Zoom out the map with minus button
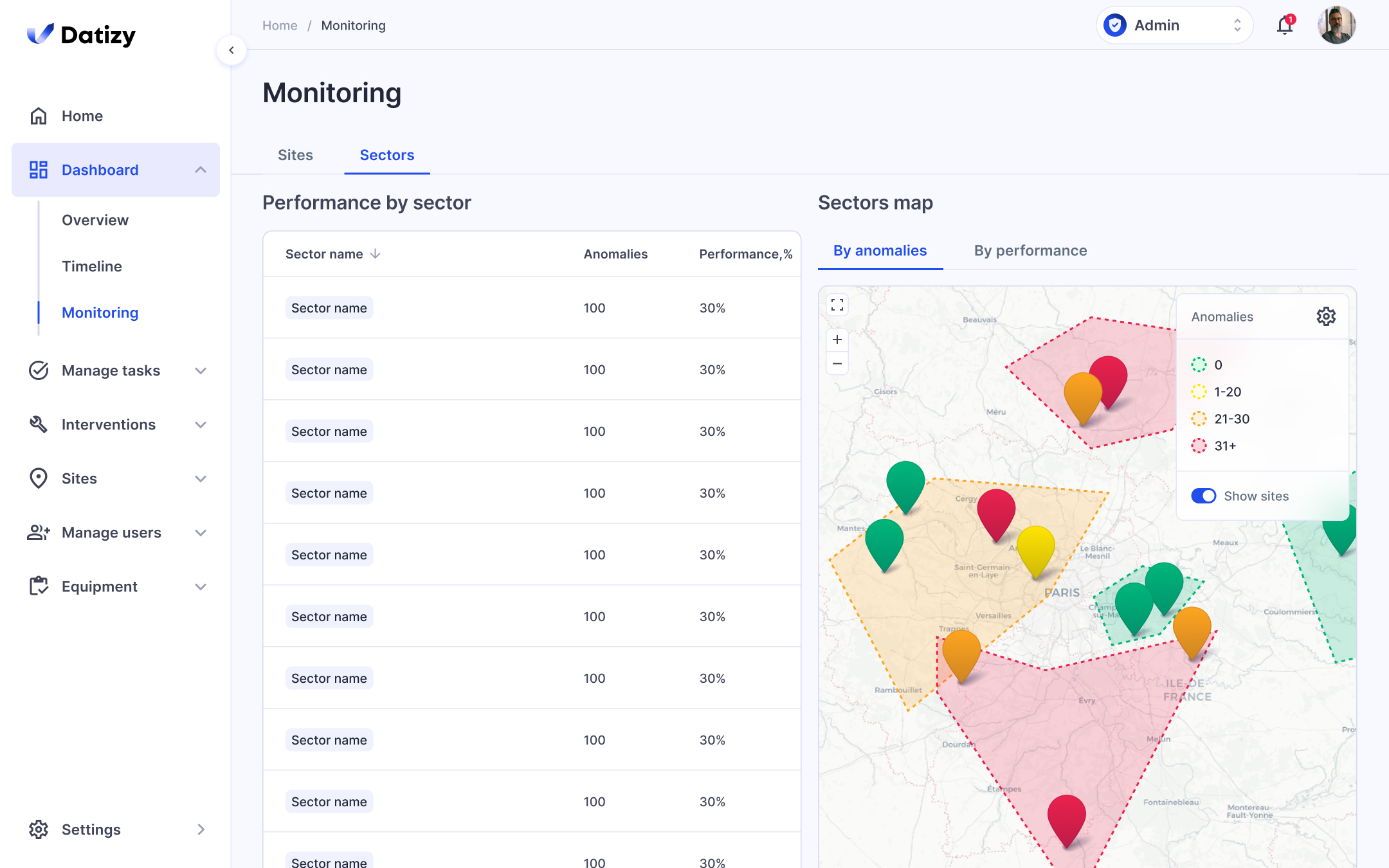 click(x=837, y=364)
